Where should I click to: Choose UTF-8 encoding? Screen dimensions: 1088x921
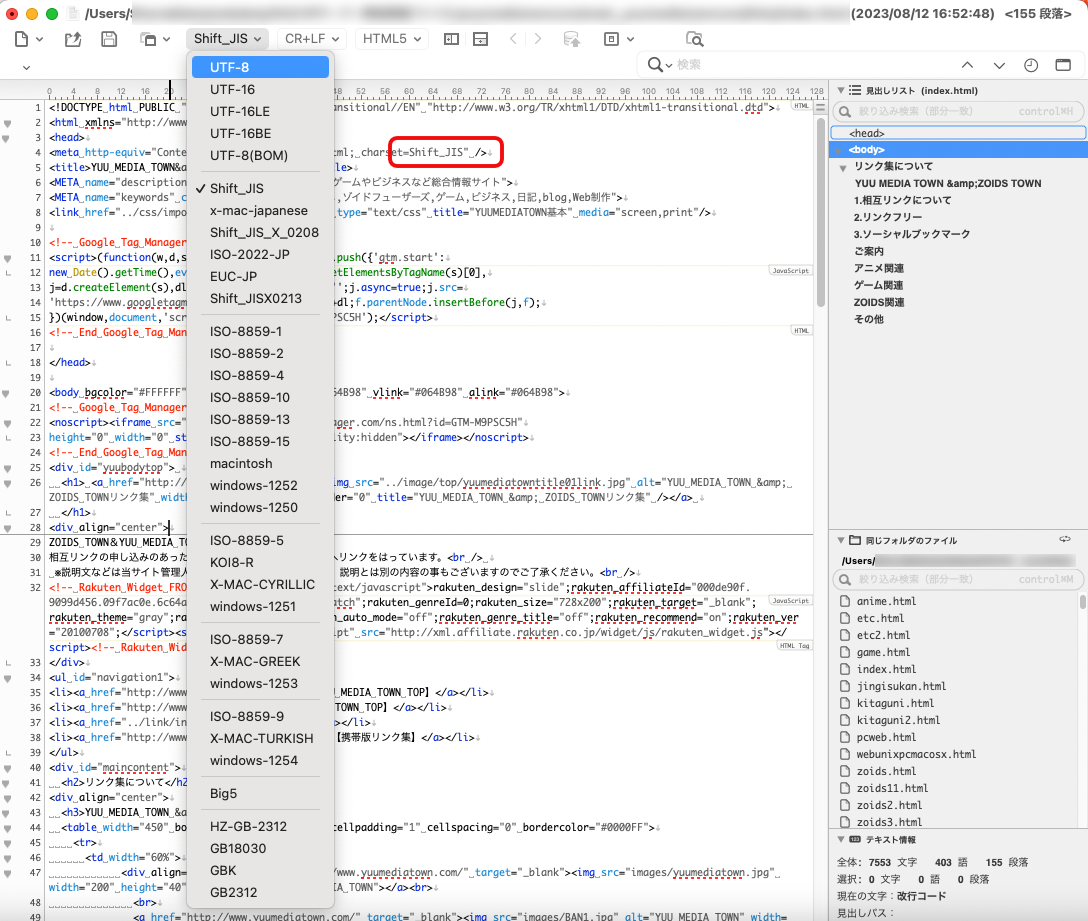click(x=260, y=67)
